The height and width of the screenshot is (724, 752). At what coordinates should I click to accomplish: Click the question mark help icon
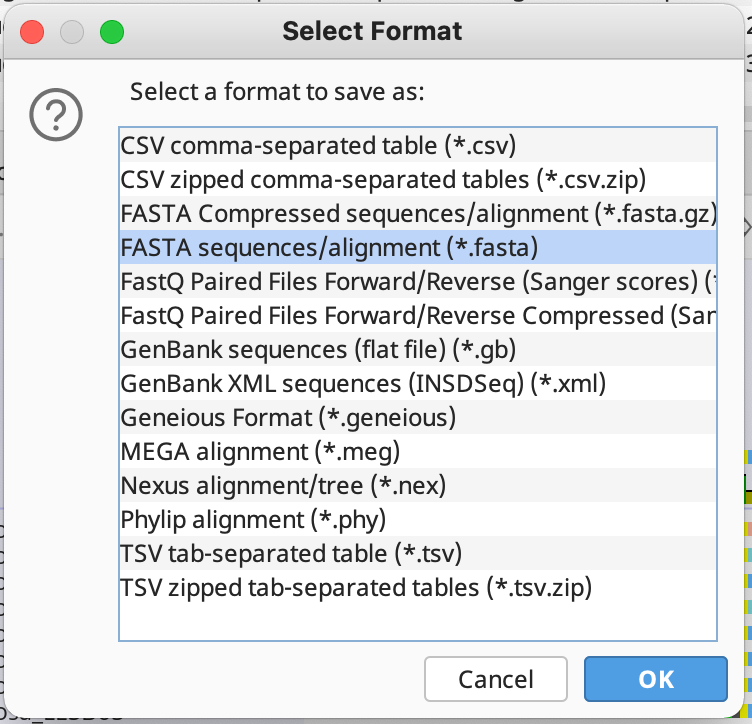pyautogui.click(x=56, y=115)
